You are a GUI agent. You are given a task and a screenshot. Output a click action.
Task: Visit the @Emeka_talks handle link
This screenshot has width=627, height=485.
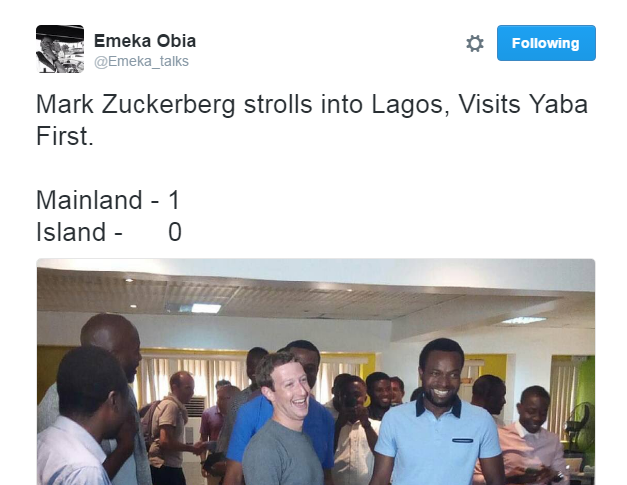(x=141, y=61)
